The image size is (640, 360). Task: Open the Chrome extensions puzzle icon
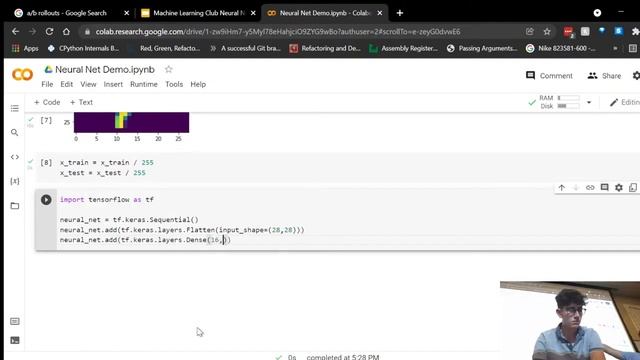point(636,31)
